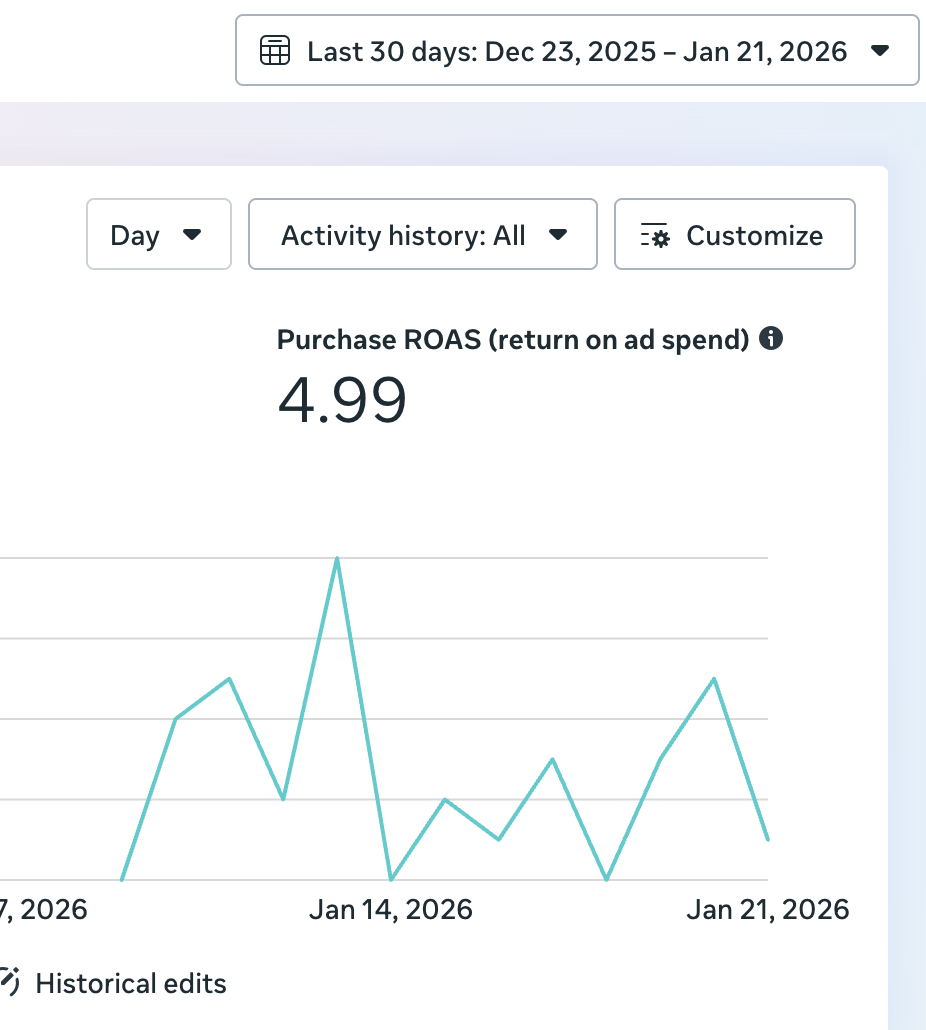Click the Customize button

(734, 235)
